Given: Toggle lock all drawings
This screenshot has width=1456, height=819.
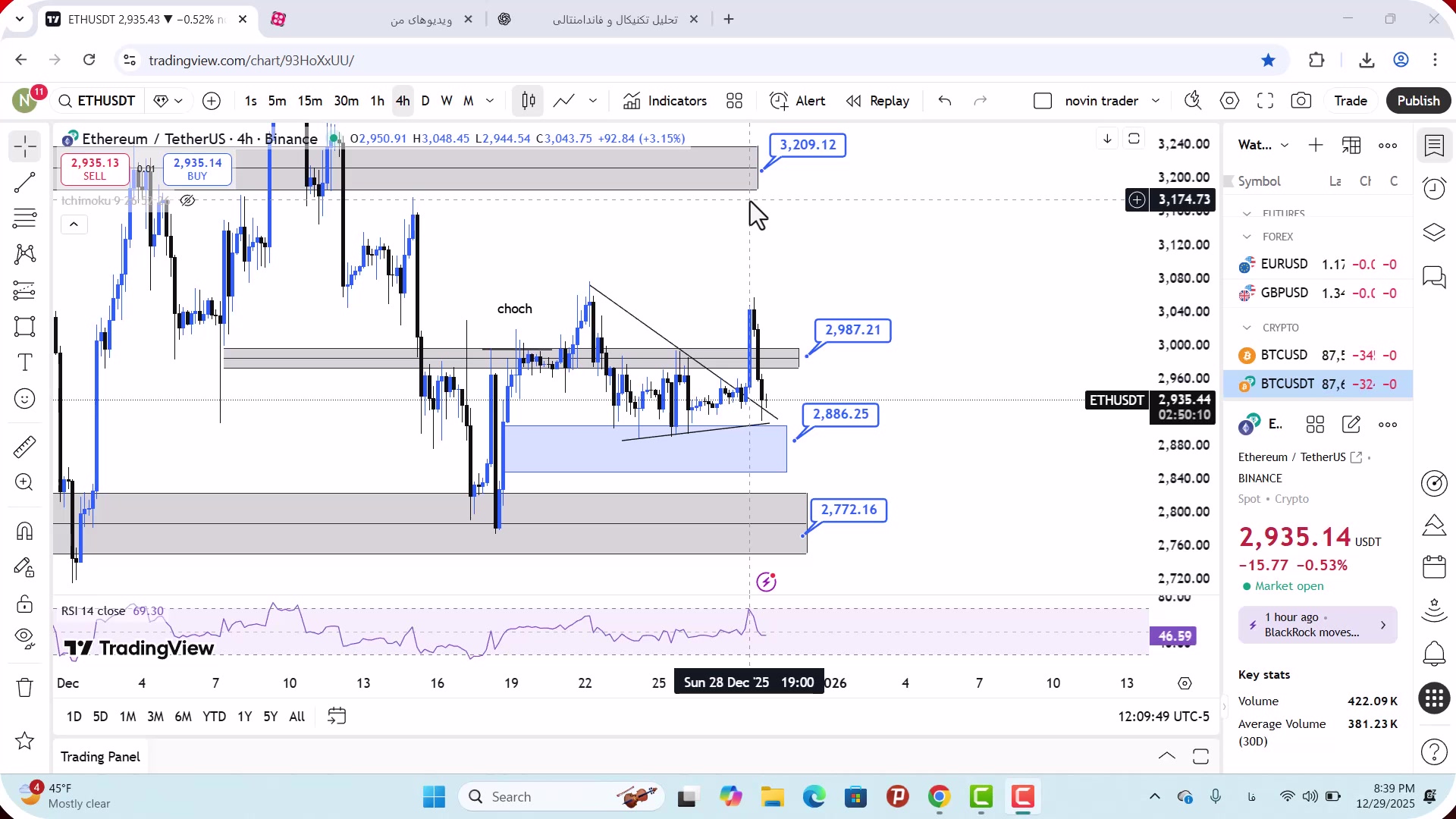Looking at the screenshot, I should 24,604.
